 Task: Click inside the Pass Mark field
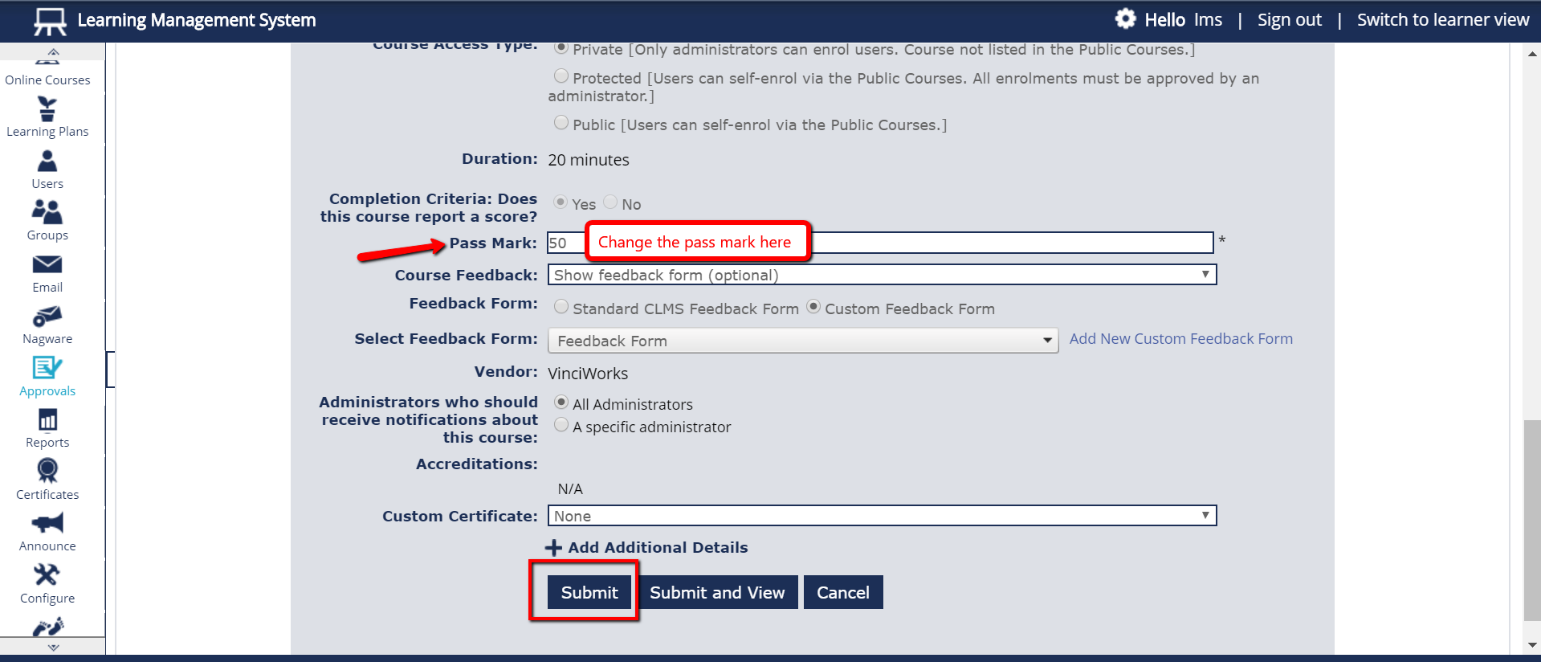[x=1000, y=242]
